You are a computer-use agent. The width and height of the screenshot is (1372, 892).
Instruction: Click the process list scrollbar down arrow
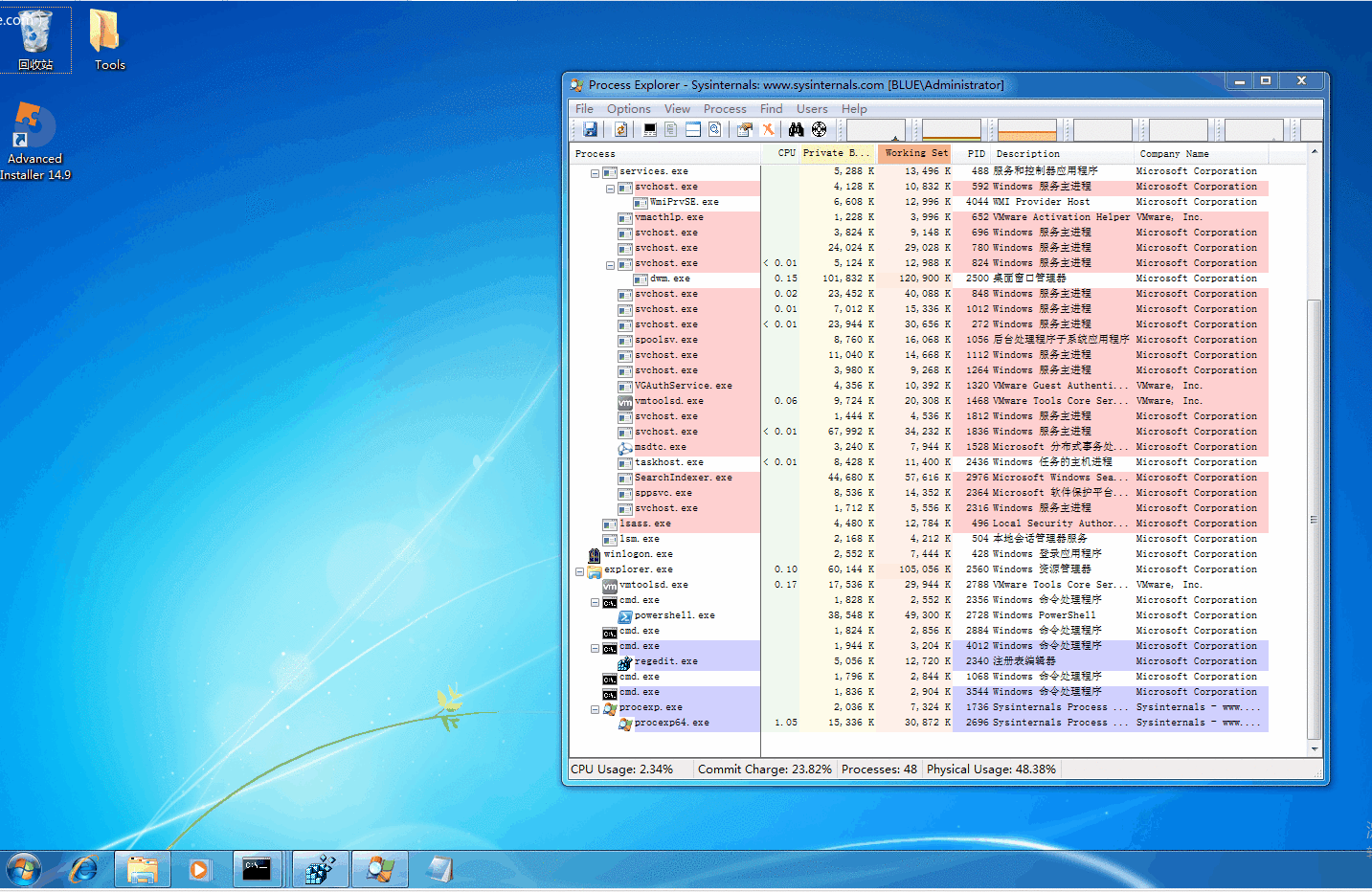pos(1315,749)
